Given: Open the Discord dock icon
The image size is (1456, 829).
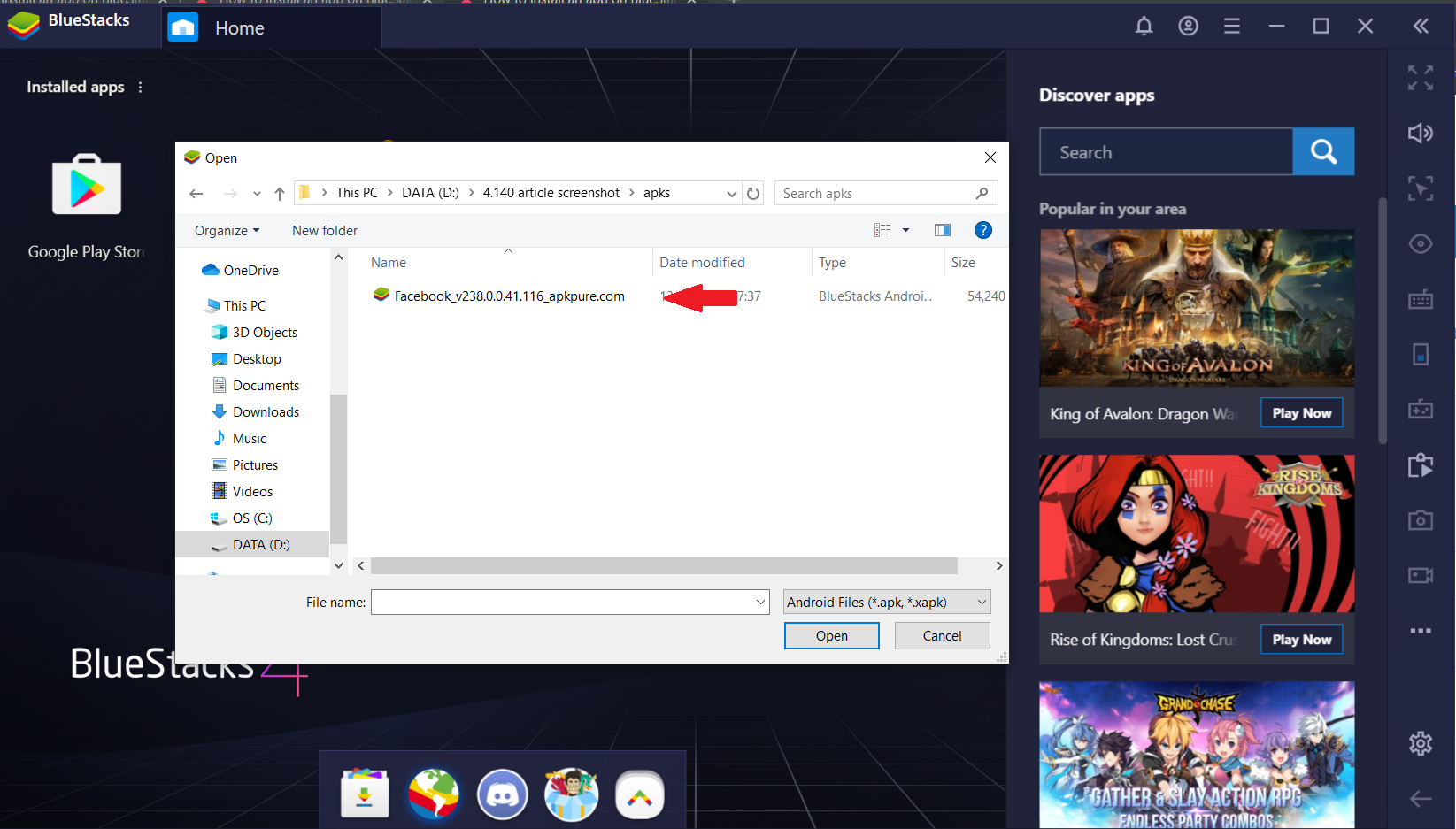Looking at the screenshot, I should [x=502, y=794].
